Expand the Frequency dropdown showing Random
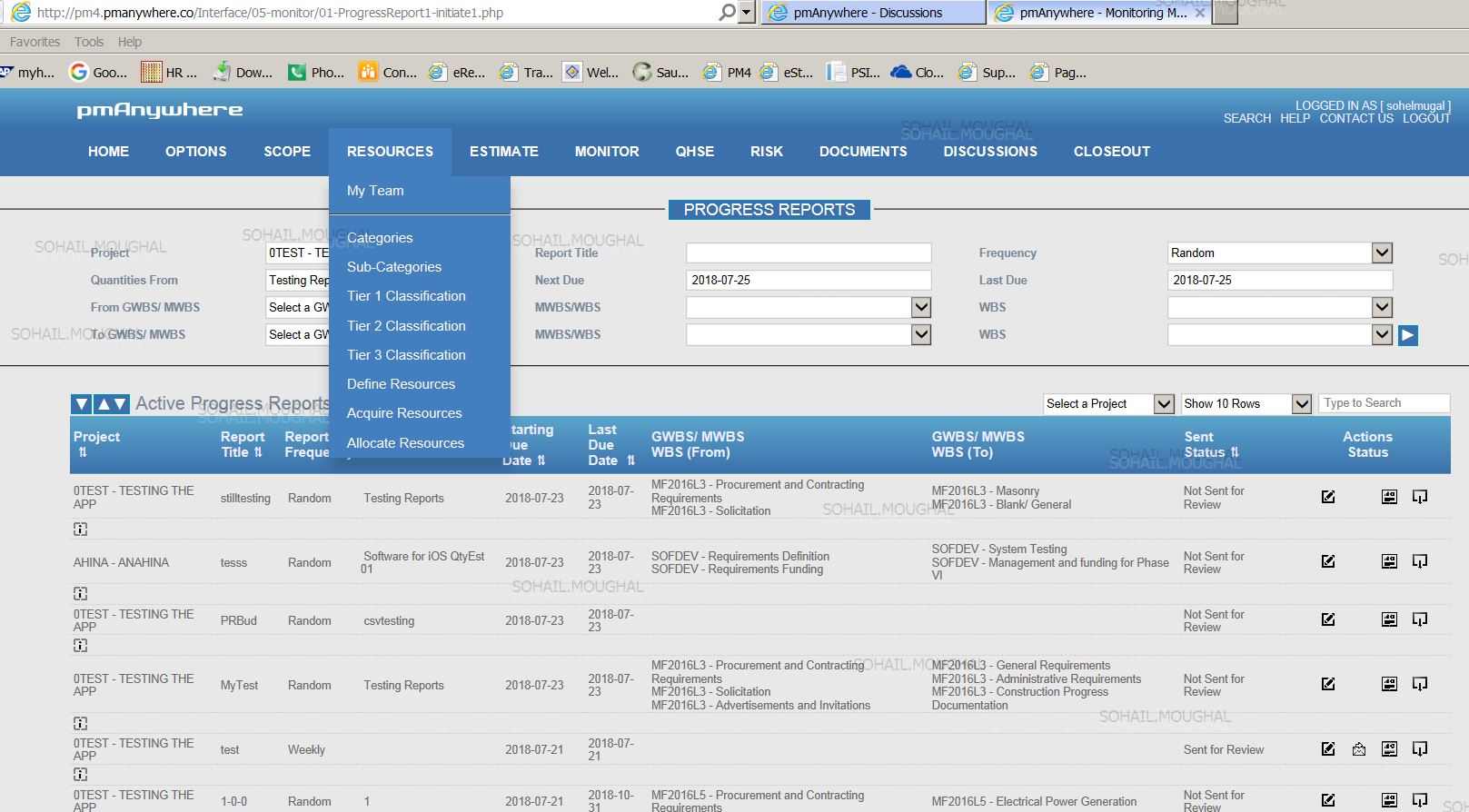This screenshot has width=1469, height=812. click(1381, 253)
